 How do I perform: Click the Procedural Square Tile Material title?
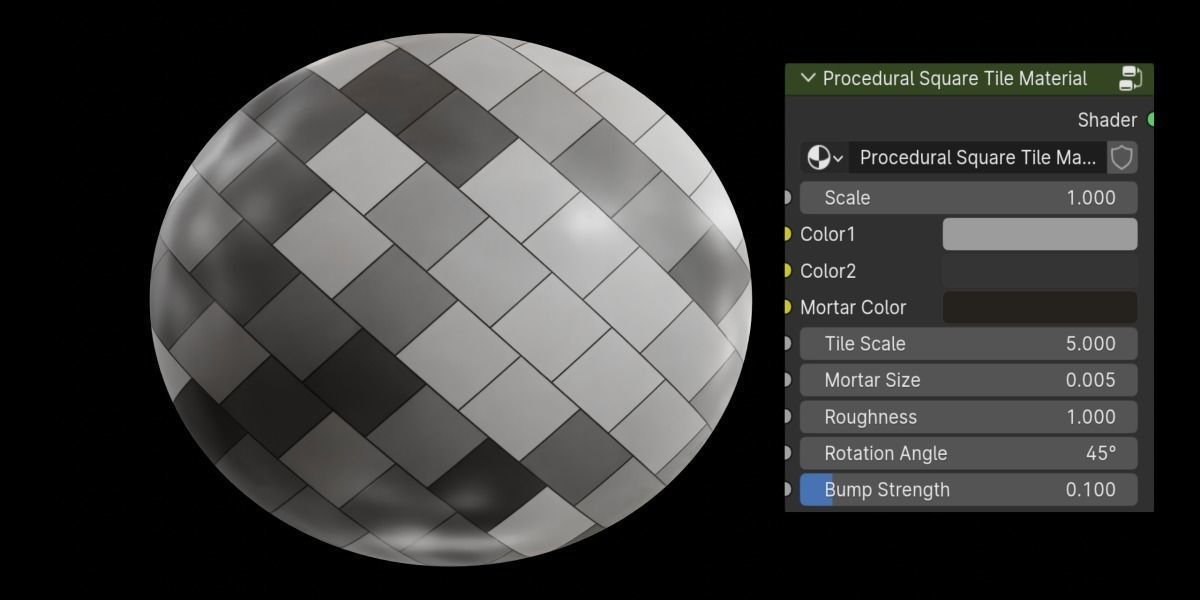point(955,78)
